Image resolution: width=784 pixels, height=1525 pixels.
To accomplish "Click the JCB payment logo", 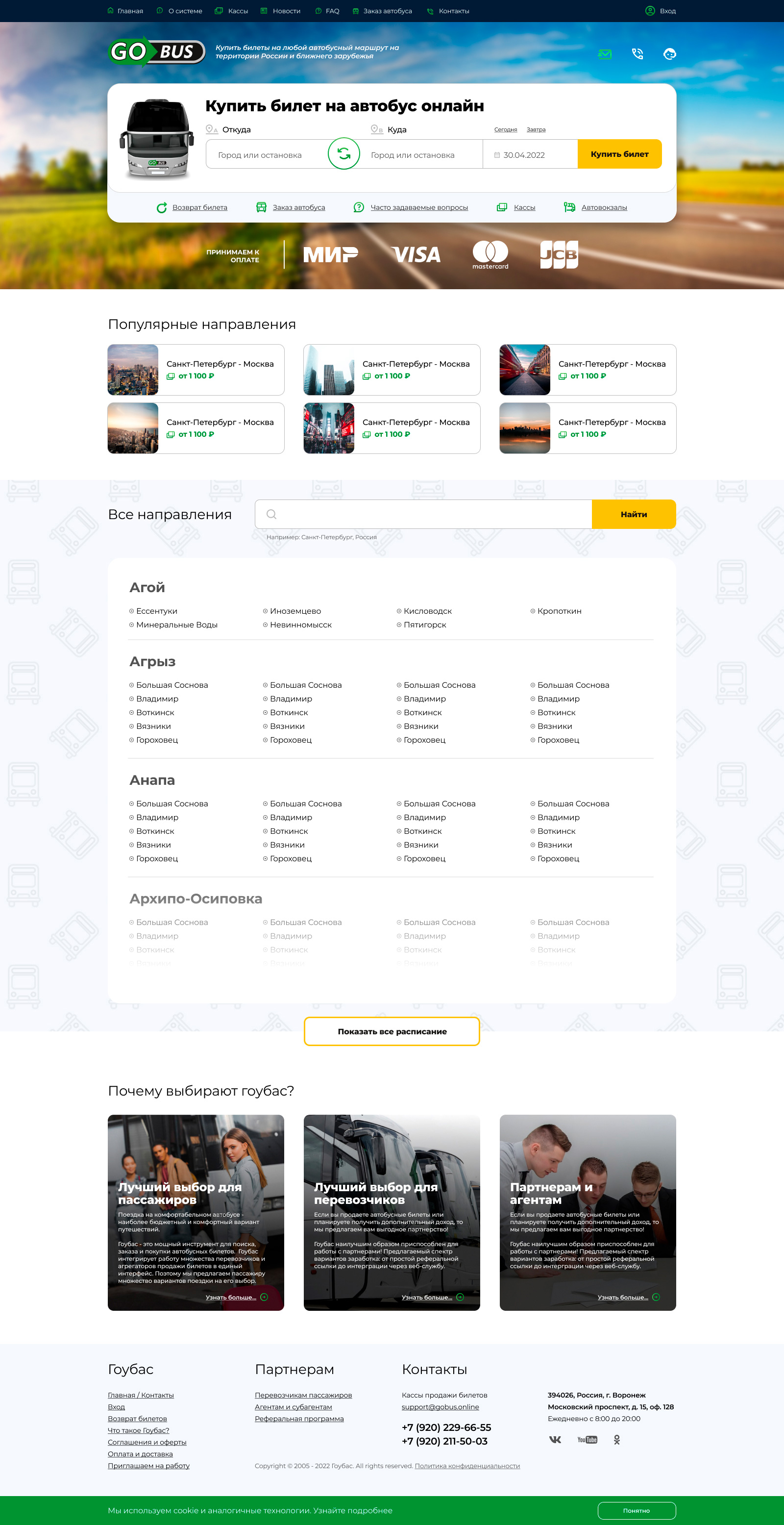I will coord(559,254).
